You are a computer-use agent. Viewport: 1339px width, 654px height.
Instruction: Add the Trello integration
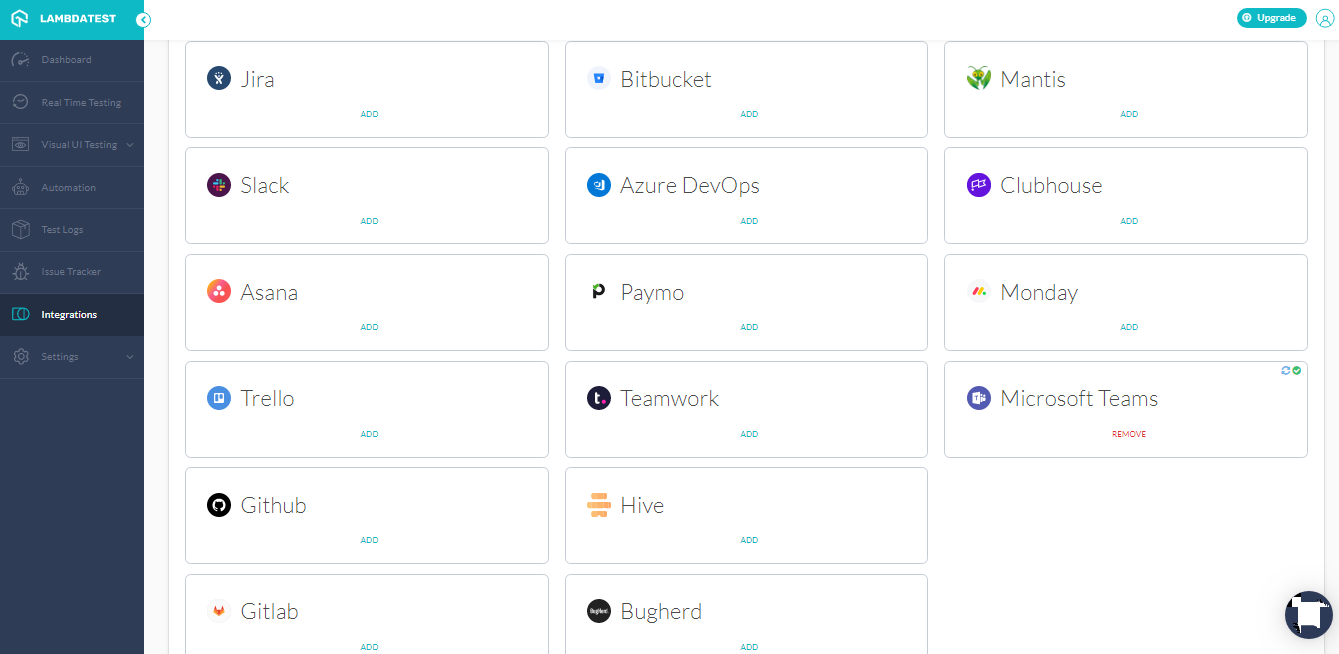click(x=369, y=434)
